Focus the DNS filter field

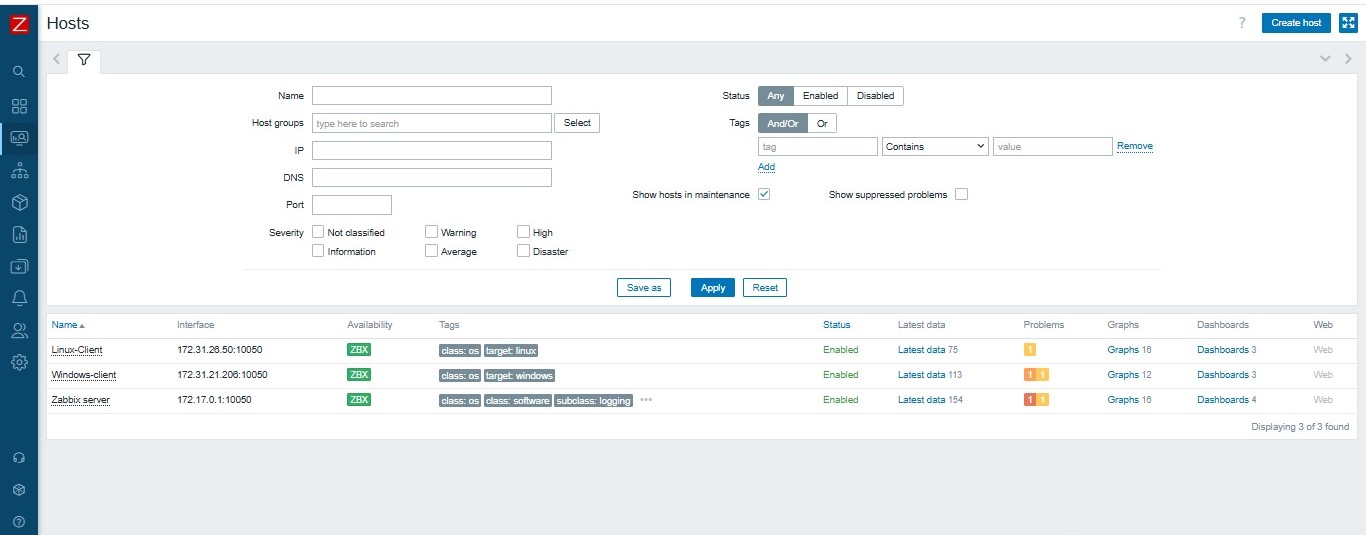click(432, 177)
